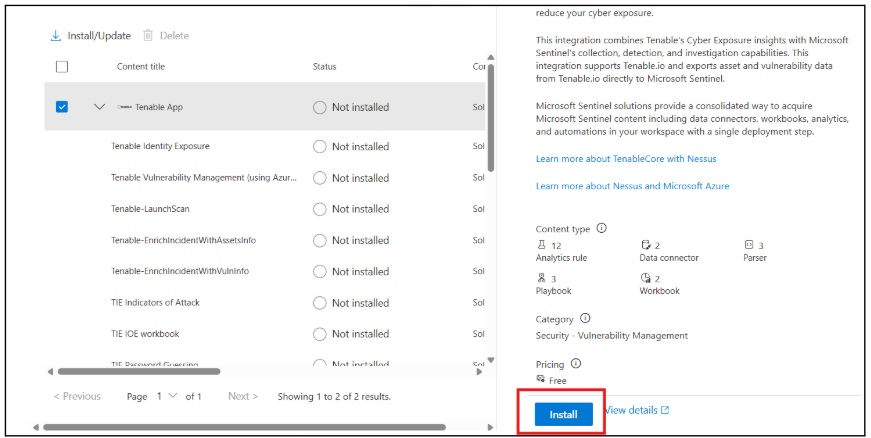The width and height of the screenshot is (871, 438).
Task: Open the Page number dropdown
Action: (x=166, y=397)
